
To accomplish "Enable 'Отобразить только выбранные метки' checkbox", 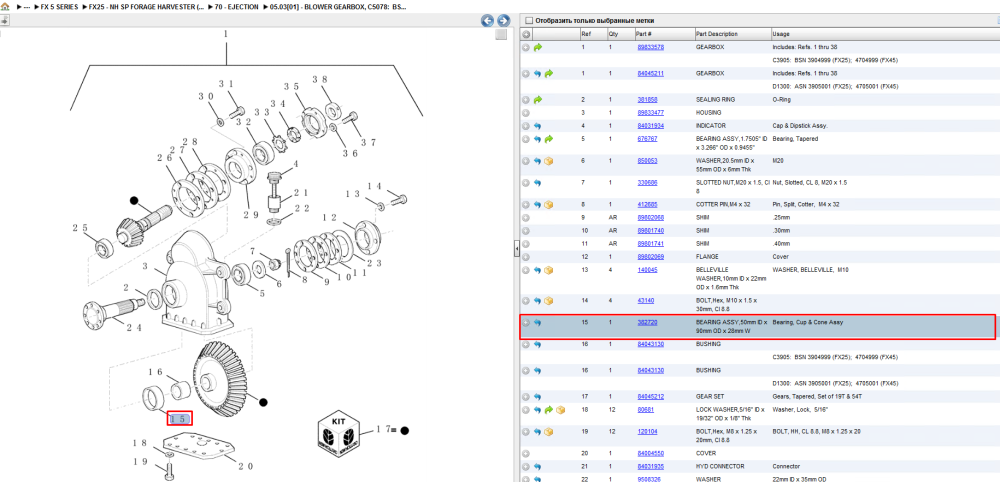I will [528, 20].
